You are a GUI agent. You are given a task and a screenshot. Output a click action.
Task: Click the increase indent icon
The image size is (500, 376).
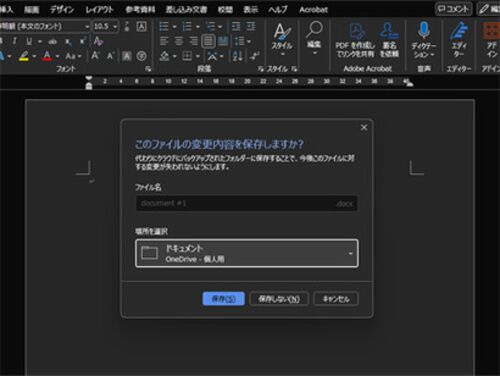click(x=251, y=26)
